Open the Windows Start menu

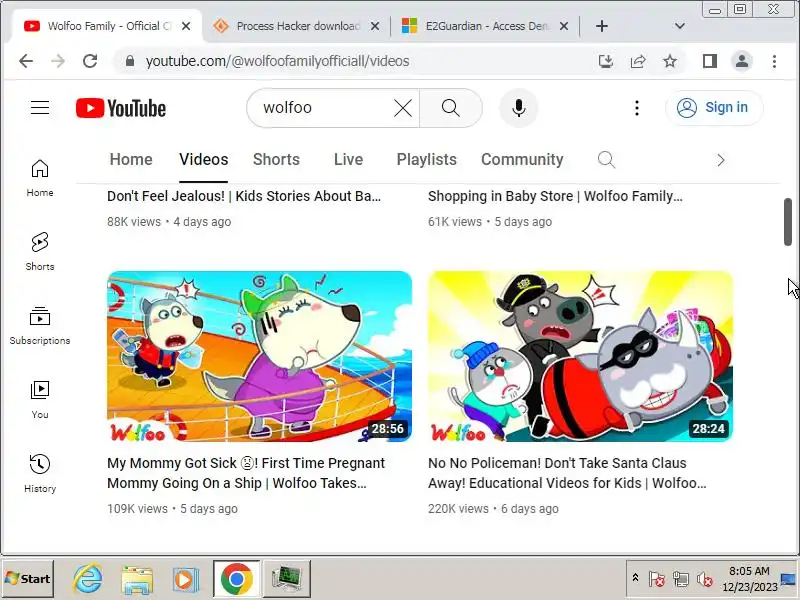pos(28,579)
